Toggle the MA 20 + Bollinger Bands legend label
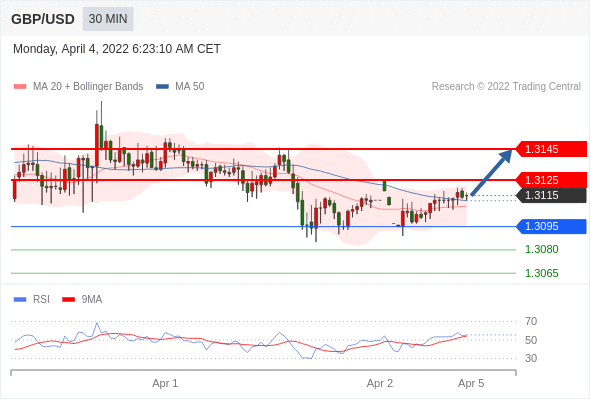This screenshot has height=400, width=590. [88, 87]
